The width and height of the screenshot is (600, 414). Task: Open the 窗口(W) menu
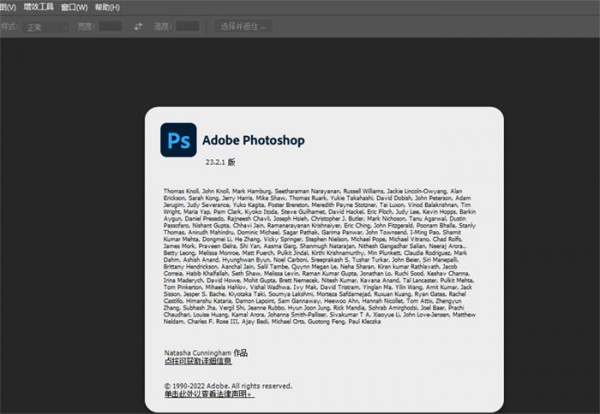[x=74, y=7]
